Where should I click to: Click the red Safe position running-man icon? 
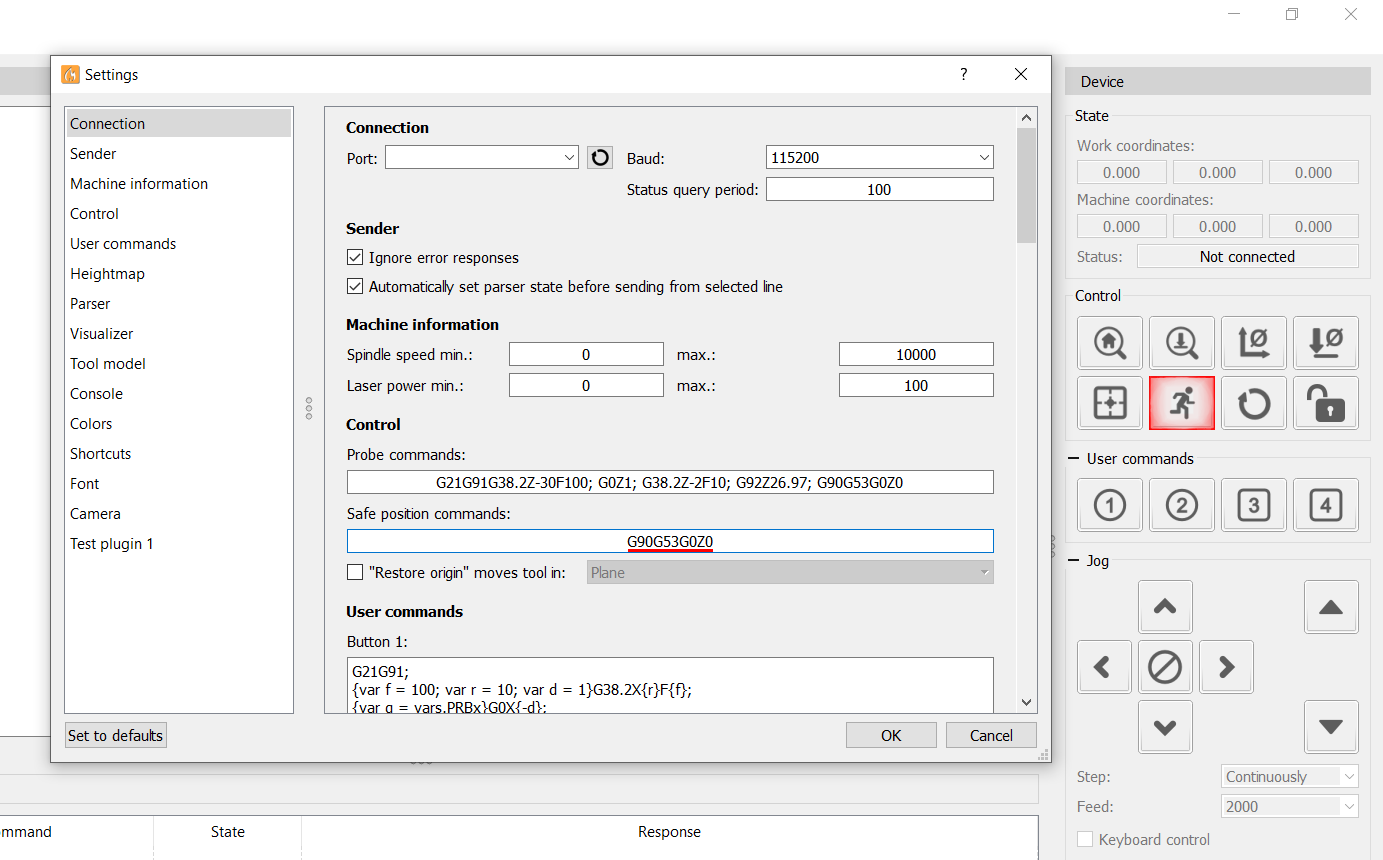click(x=1181, y=403)
